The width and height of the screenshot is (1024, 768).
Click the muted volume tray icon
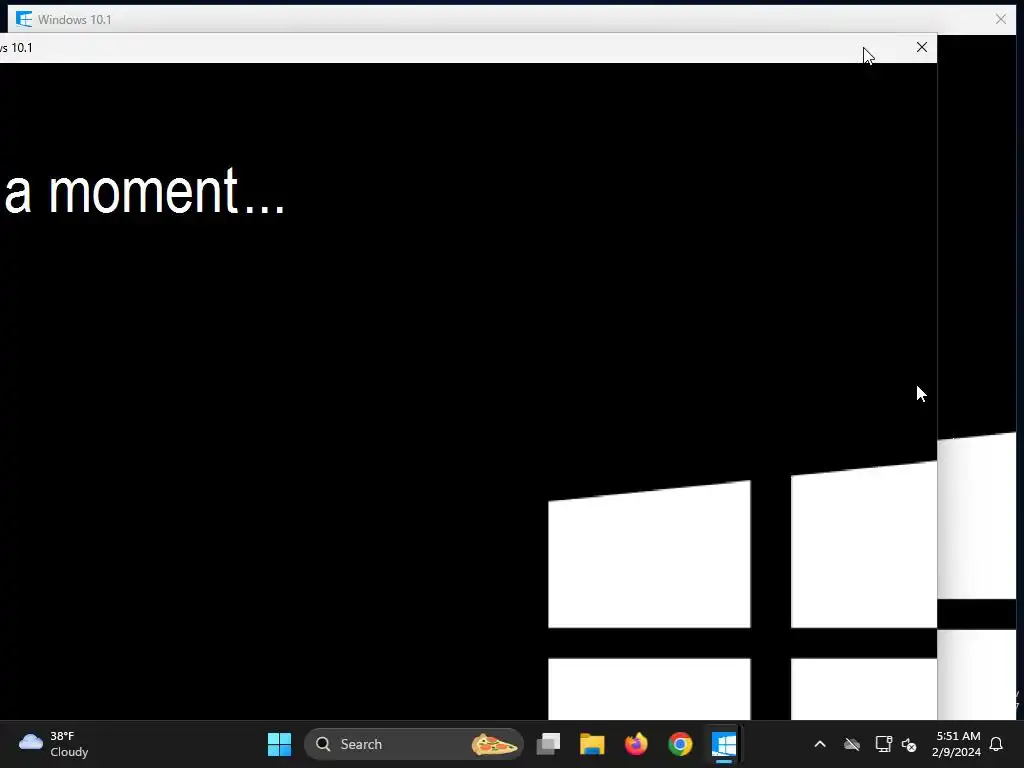point(909,744)
